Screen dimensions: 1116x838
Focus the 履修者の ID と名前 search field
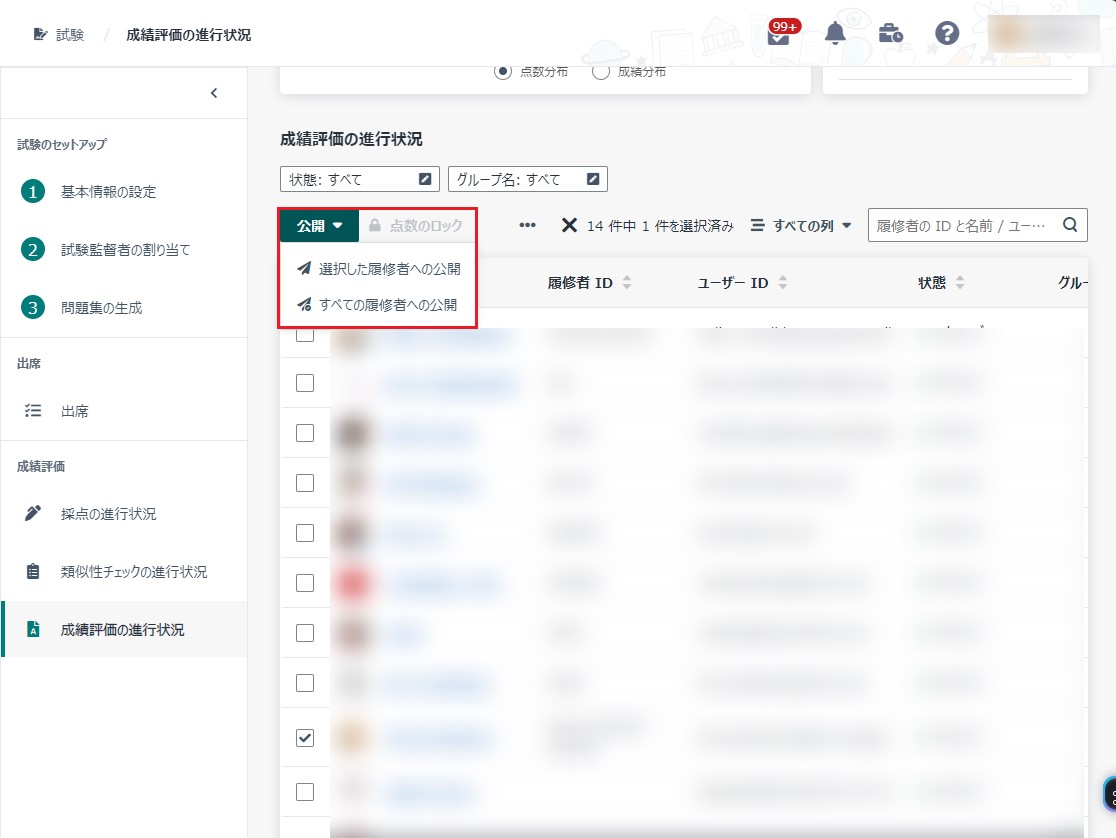click(x=961, y=226)
